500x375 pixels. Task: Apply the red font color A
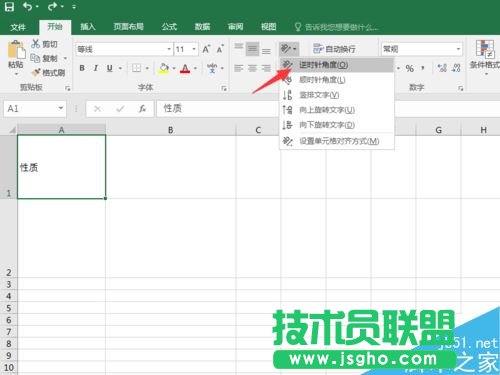[x=185, y=68]
